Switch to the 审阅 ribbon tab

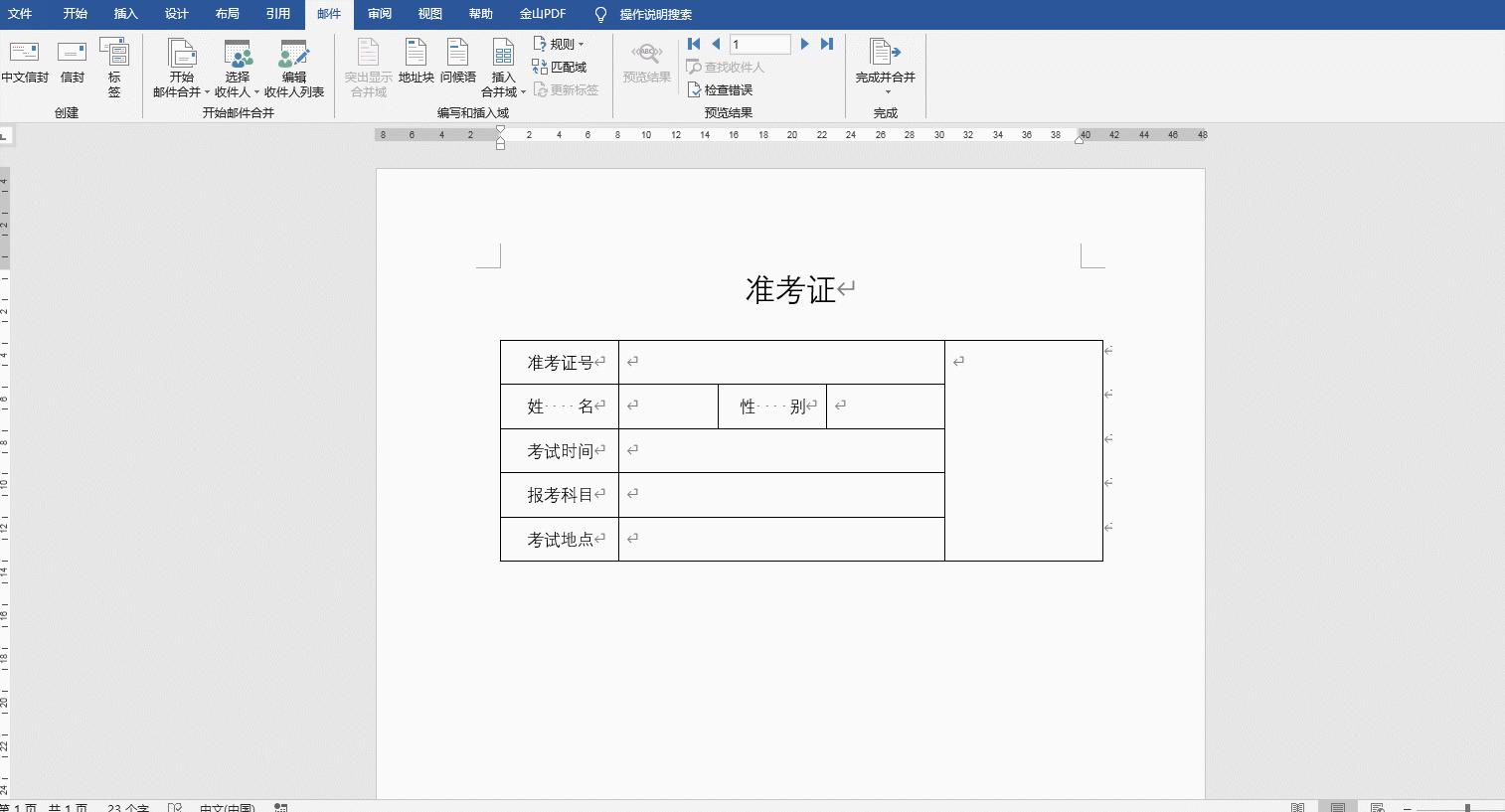coord(379,14)
